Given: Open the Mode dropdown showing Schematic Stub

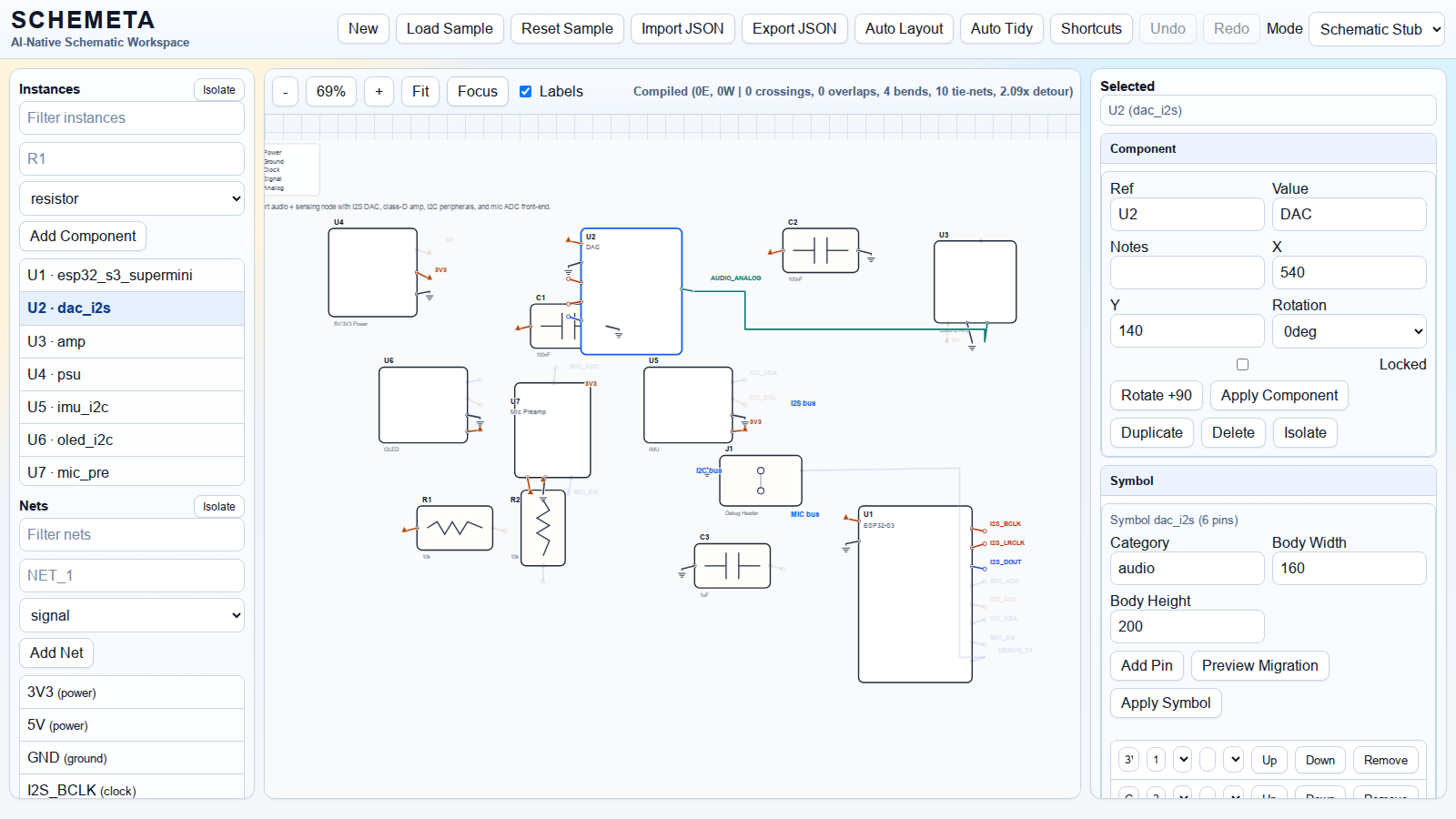Looking at the screenshot, I should (x=1376, y=29).
